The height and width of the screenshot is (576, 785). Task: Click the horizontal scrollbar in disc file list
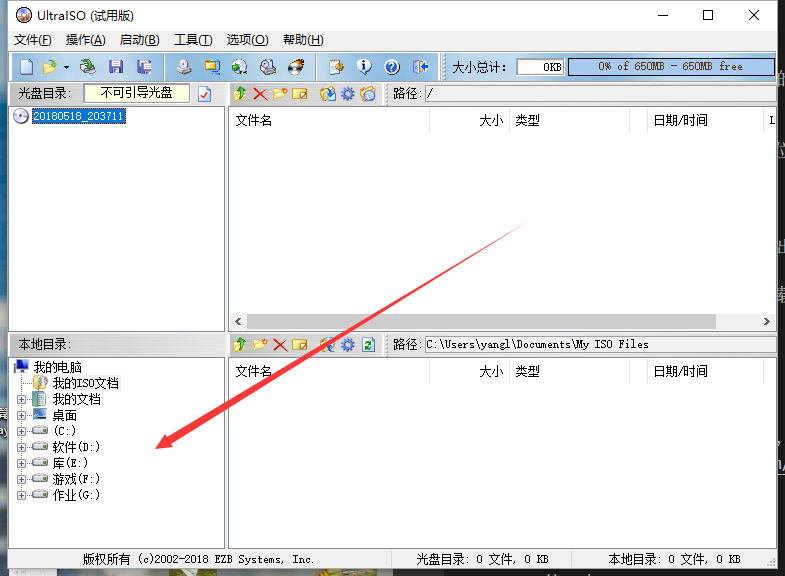(x=480, y=322)
